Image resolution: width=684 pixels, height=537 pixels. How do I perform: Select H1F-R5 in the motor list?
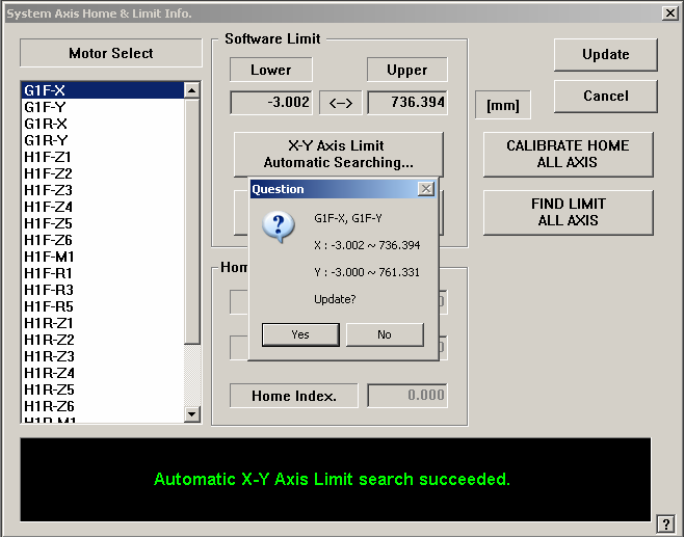103,306
